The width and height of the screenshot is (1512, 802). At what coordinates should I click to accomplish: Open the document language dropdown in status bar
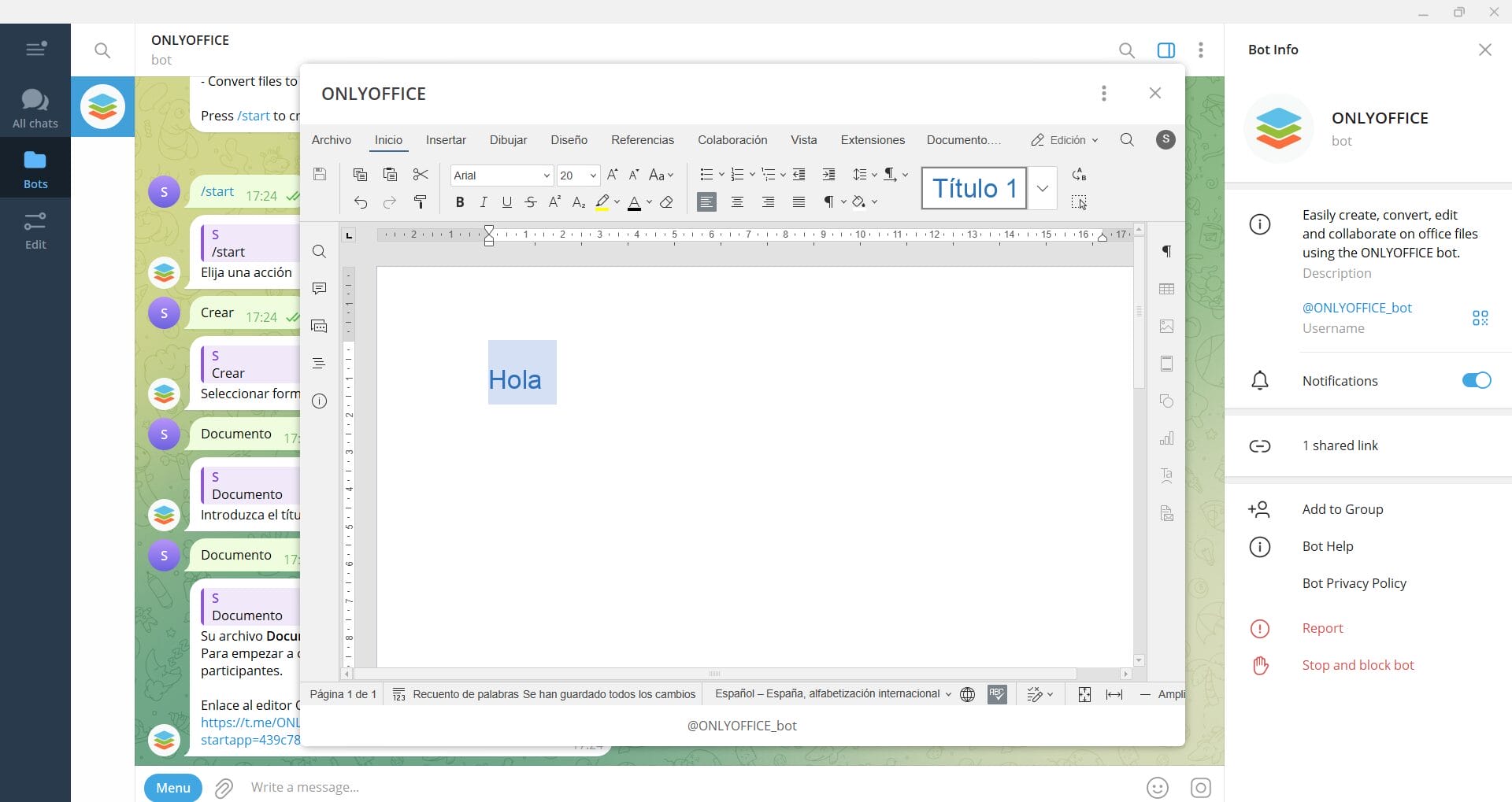tap(833, 694)
